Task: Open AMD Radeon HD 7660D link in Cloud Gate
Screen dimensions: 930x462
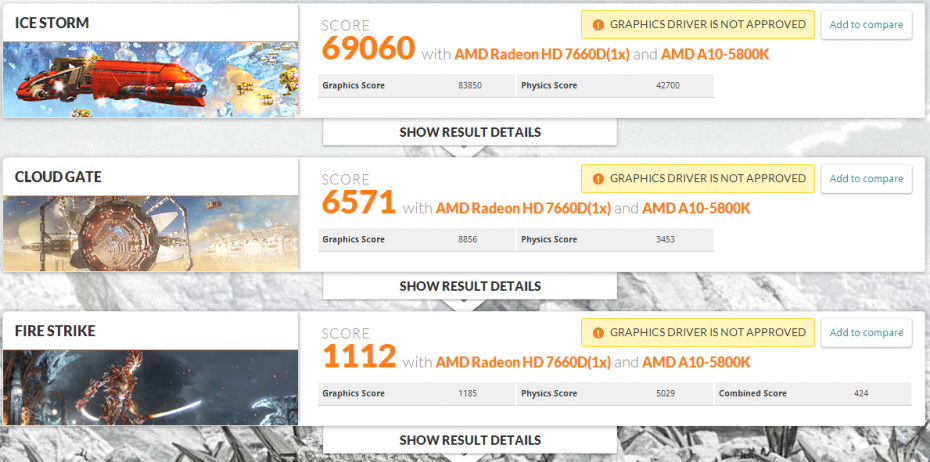Action: (x=523, y=209)
